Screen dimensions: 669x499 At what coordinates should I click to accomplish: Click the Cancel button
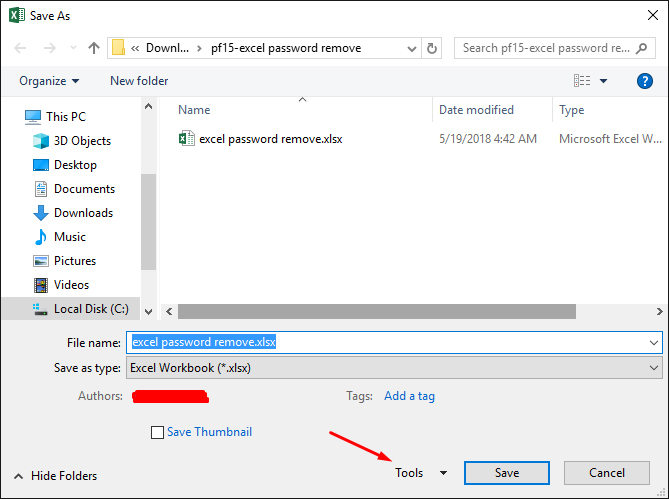pyautogui.click(x=607, y=473)
